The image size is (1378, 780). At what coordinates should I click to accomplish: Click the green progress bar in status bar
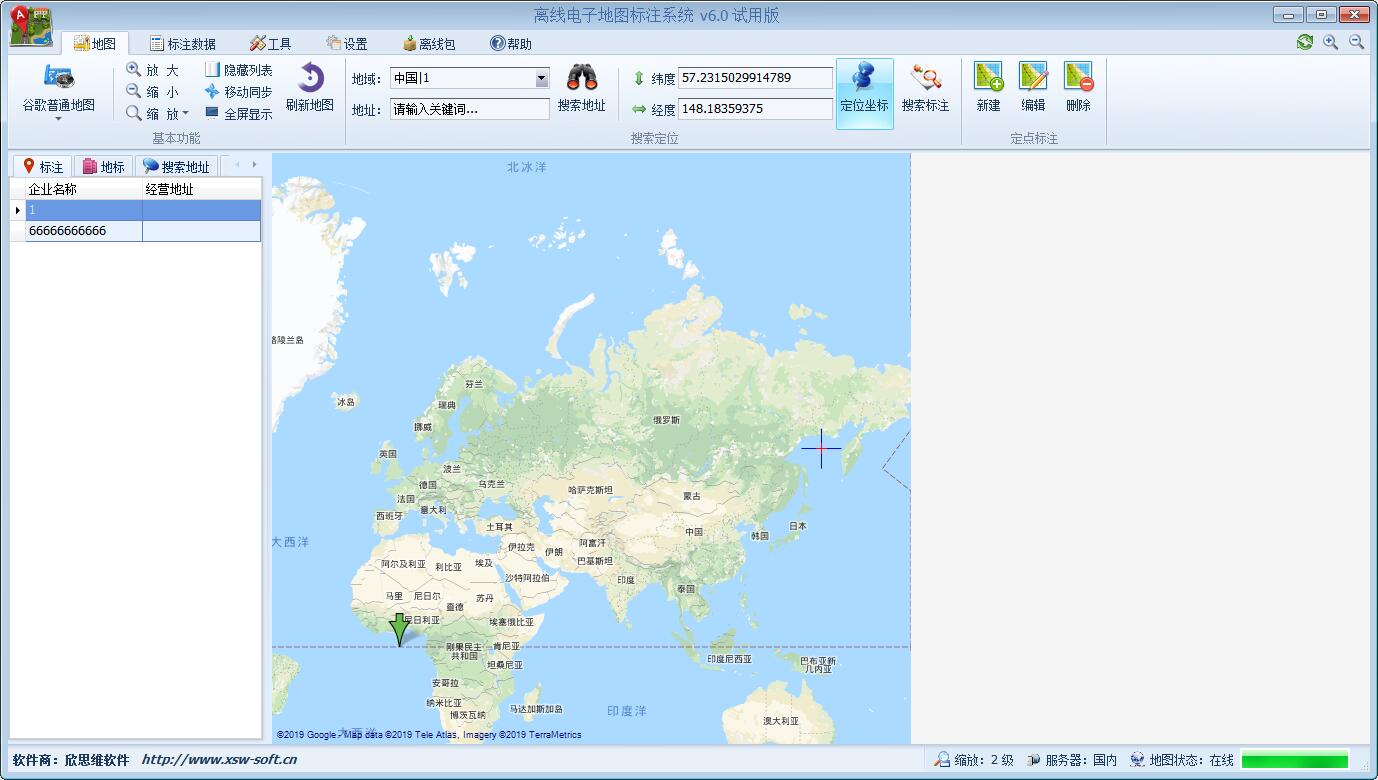click(1295, 760)
